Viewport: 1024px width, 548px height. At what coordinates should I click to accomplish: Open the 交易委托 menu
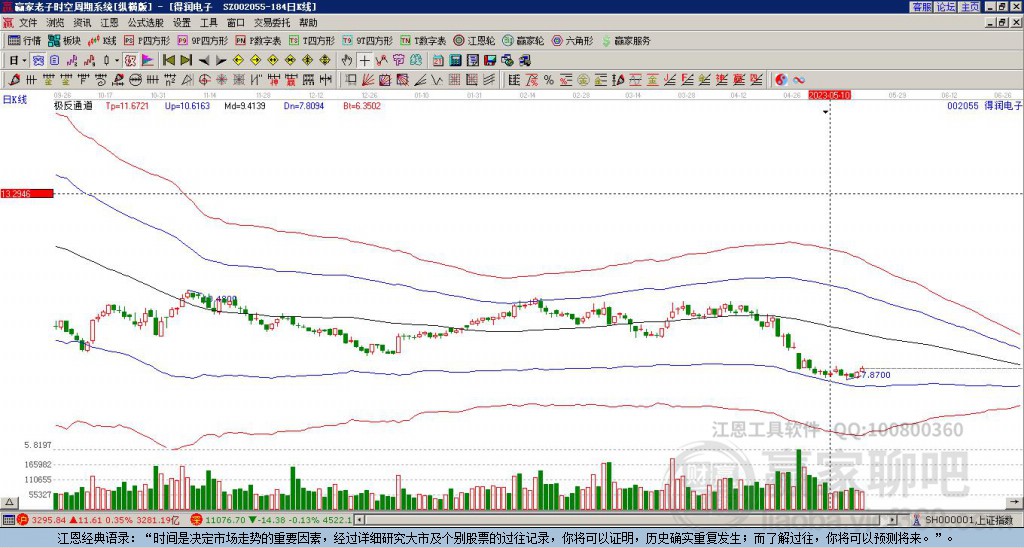click(272, 23)
